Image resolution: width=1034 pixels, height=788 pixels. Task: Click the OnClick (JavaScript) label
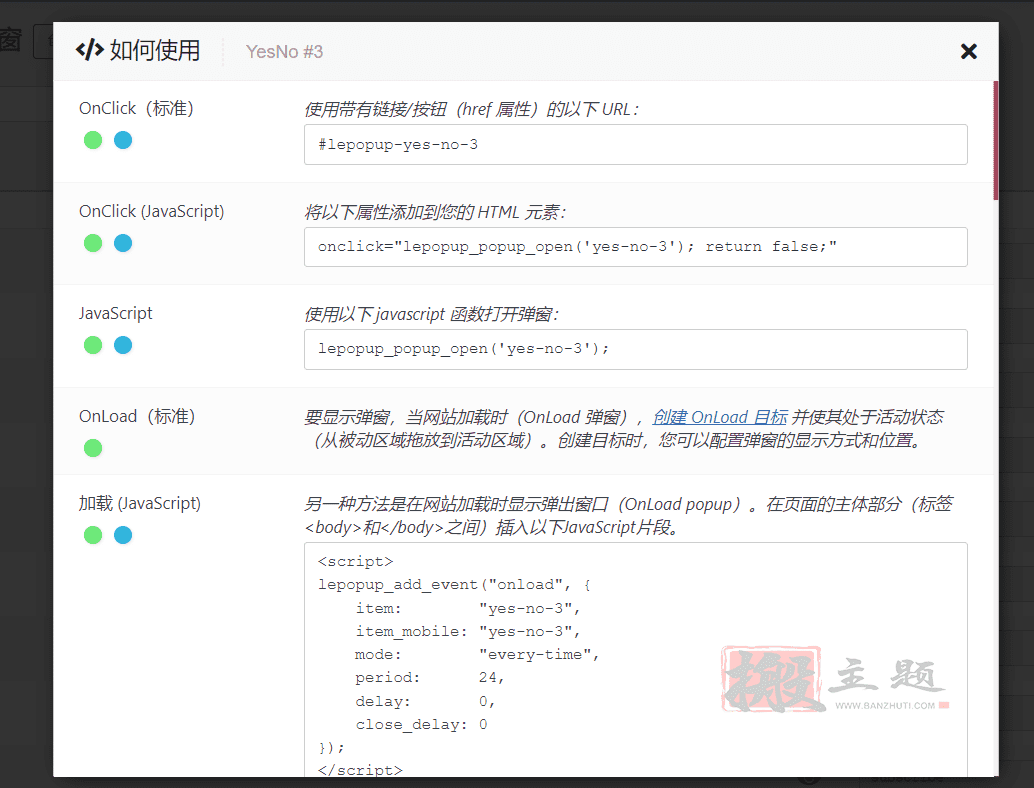click(x=152, y=211)
